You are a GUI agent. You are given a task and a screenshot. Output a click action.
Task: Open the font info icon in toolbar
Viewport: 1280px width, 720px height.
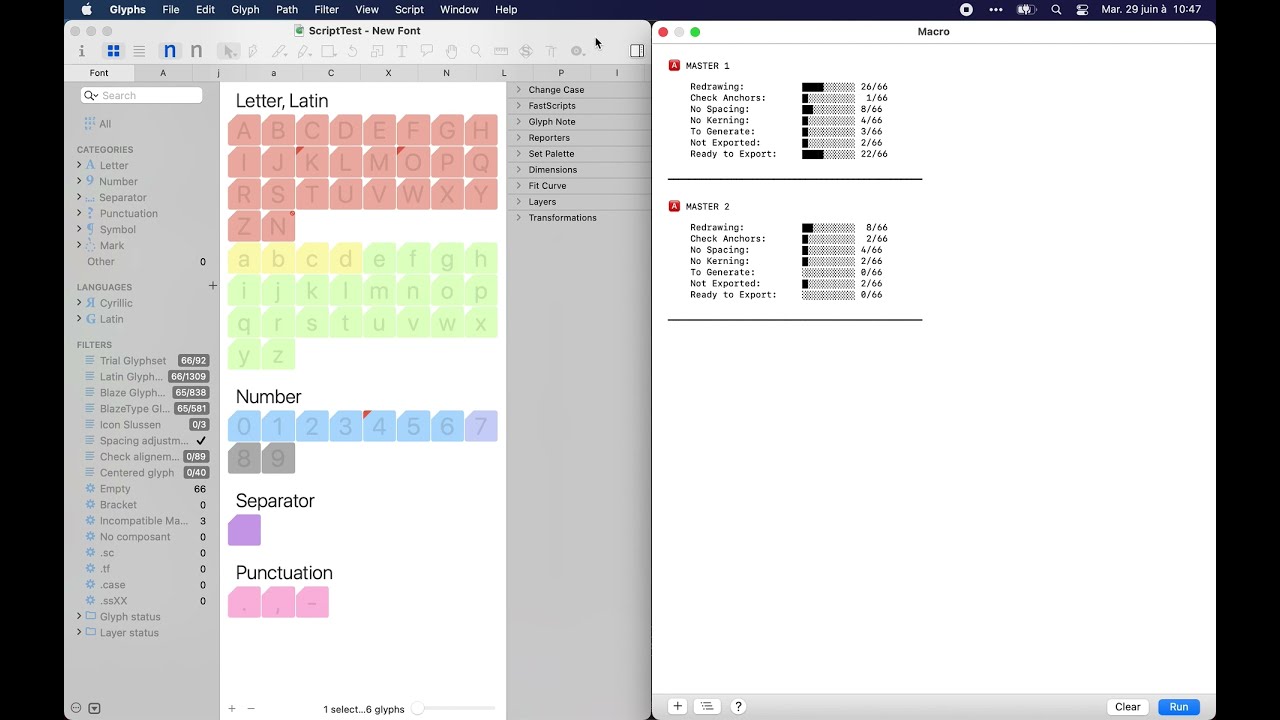[x=82, y=51]
